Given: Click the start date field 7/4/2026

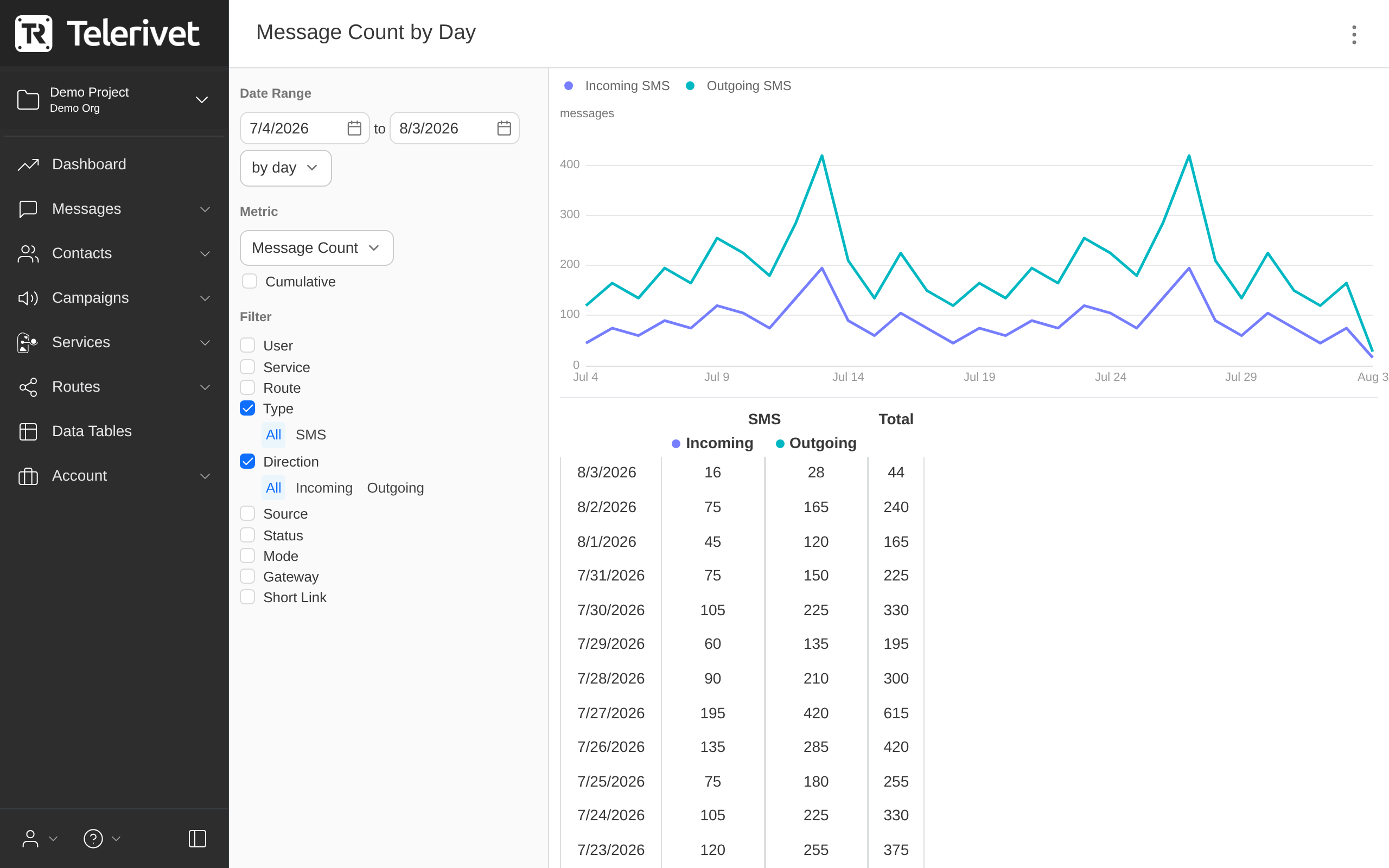Looking at the screenshot, I should 305,128.
